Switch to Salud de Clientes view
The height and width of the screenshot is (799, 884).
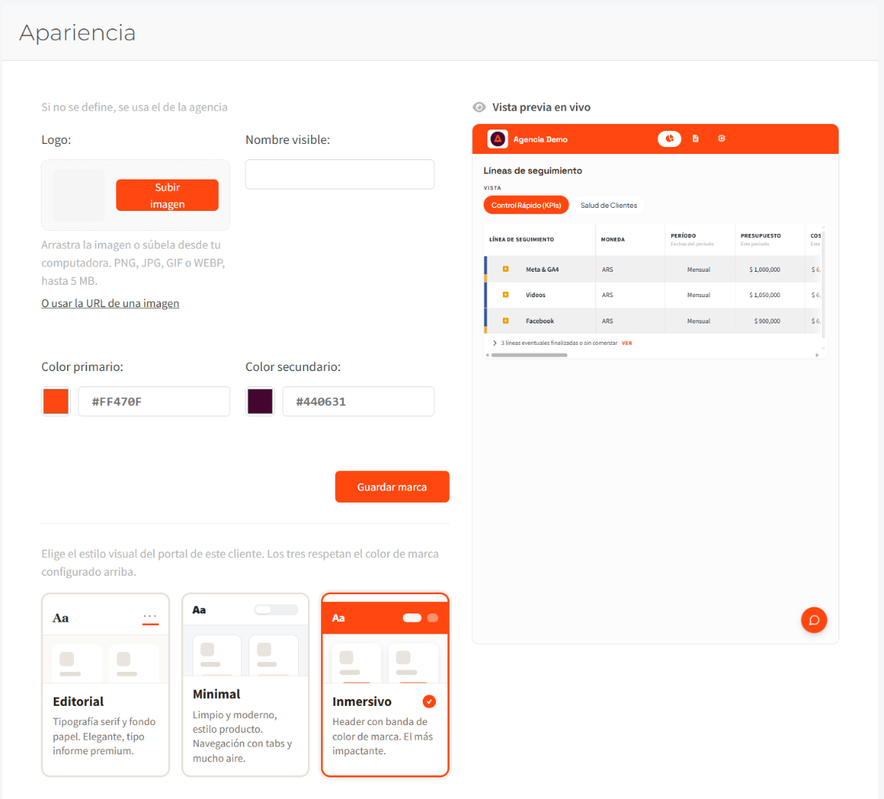[608, 205]
